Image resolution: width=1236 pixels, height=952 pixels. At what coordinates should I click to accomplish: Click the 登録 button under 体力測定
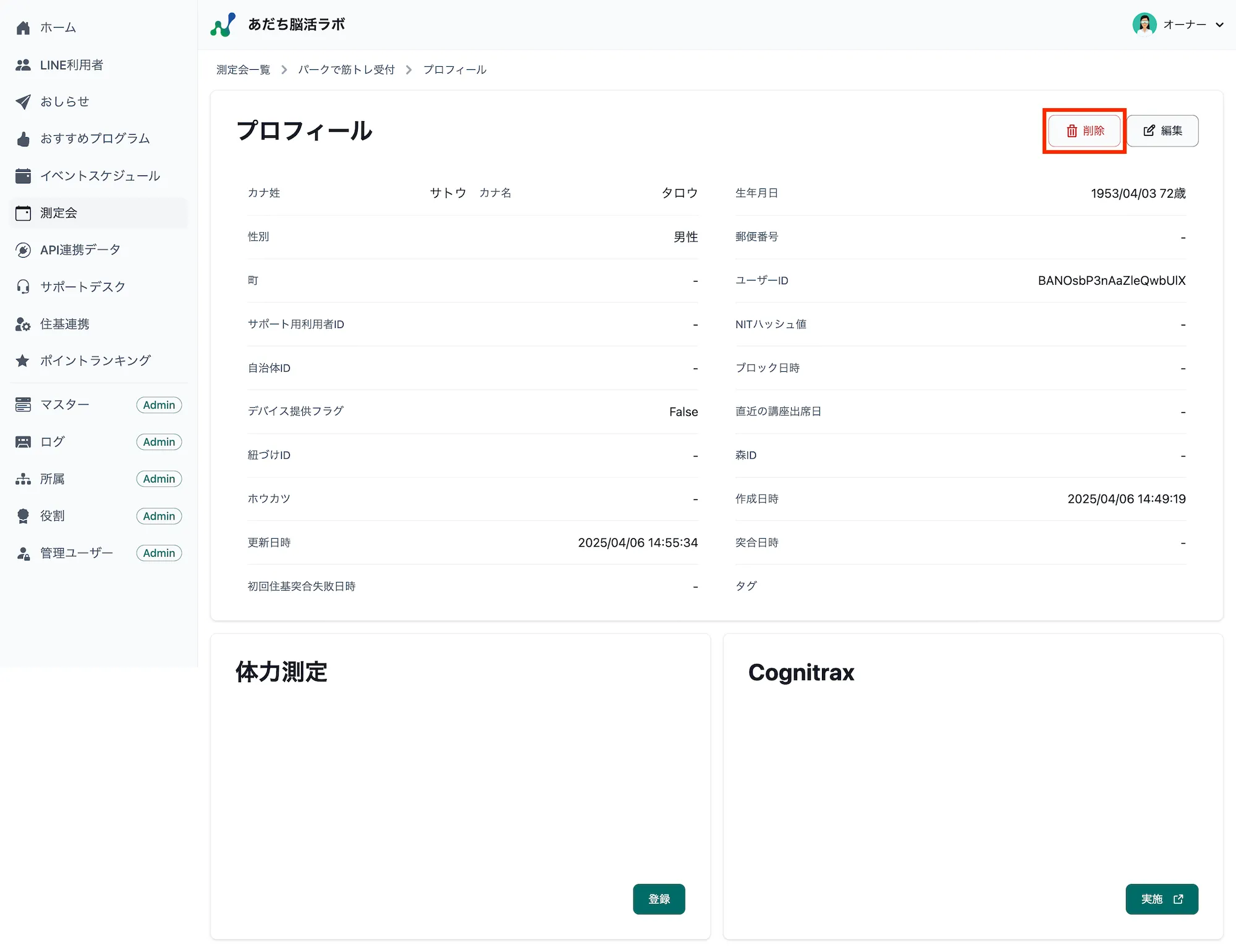[658, 899]
